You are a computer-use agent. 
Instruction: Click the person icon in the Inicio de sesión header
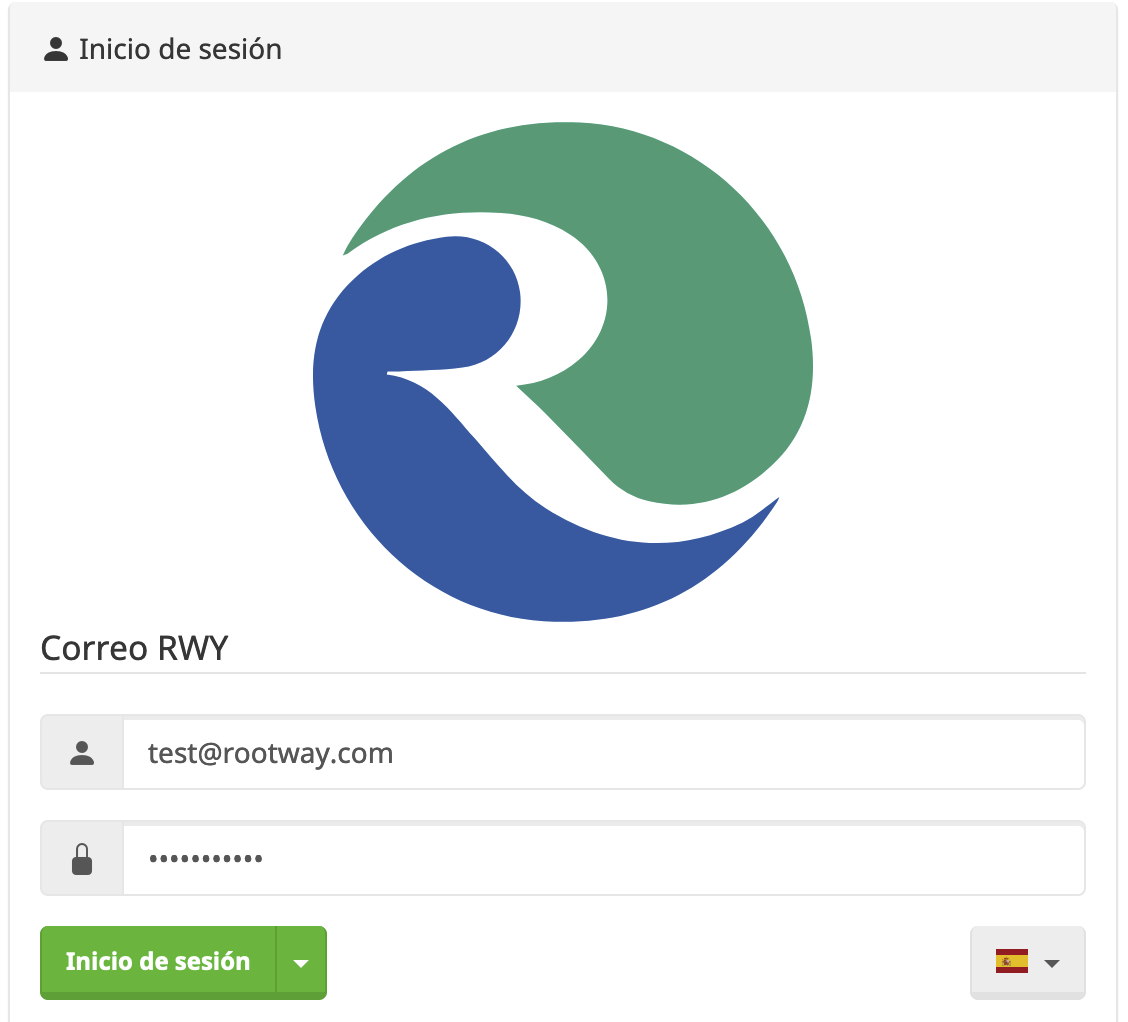[55, 50]
